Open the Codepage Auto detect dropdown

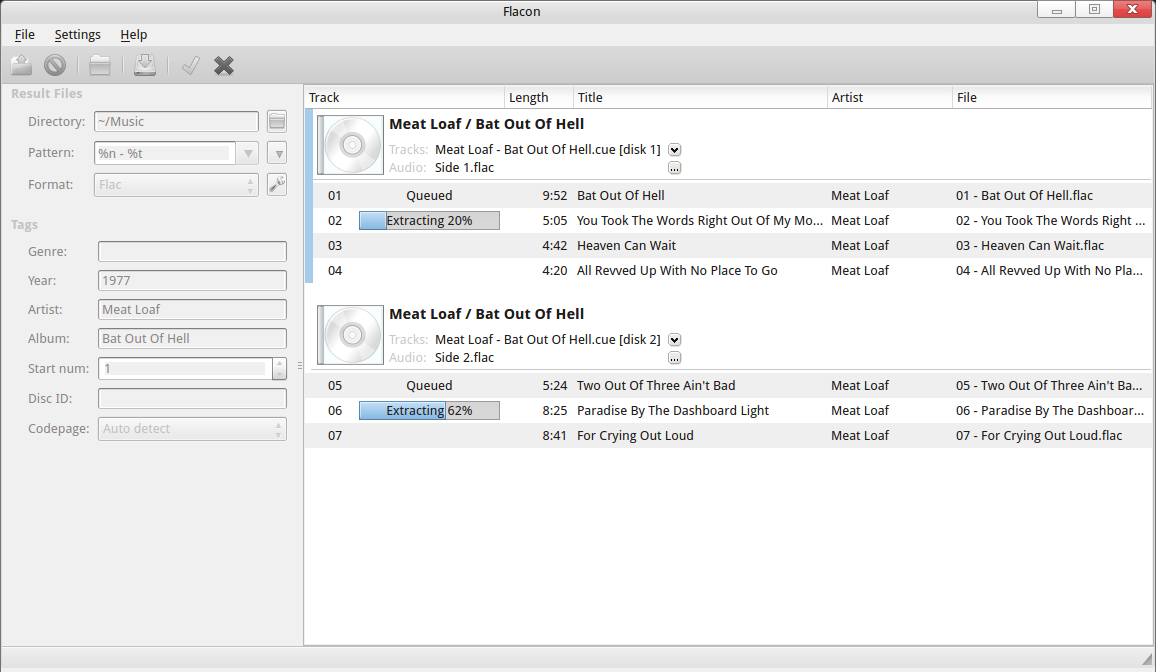192,429
